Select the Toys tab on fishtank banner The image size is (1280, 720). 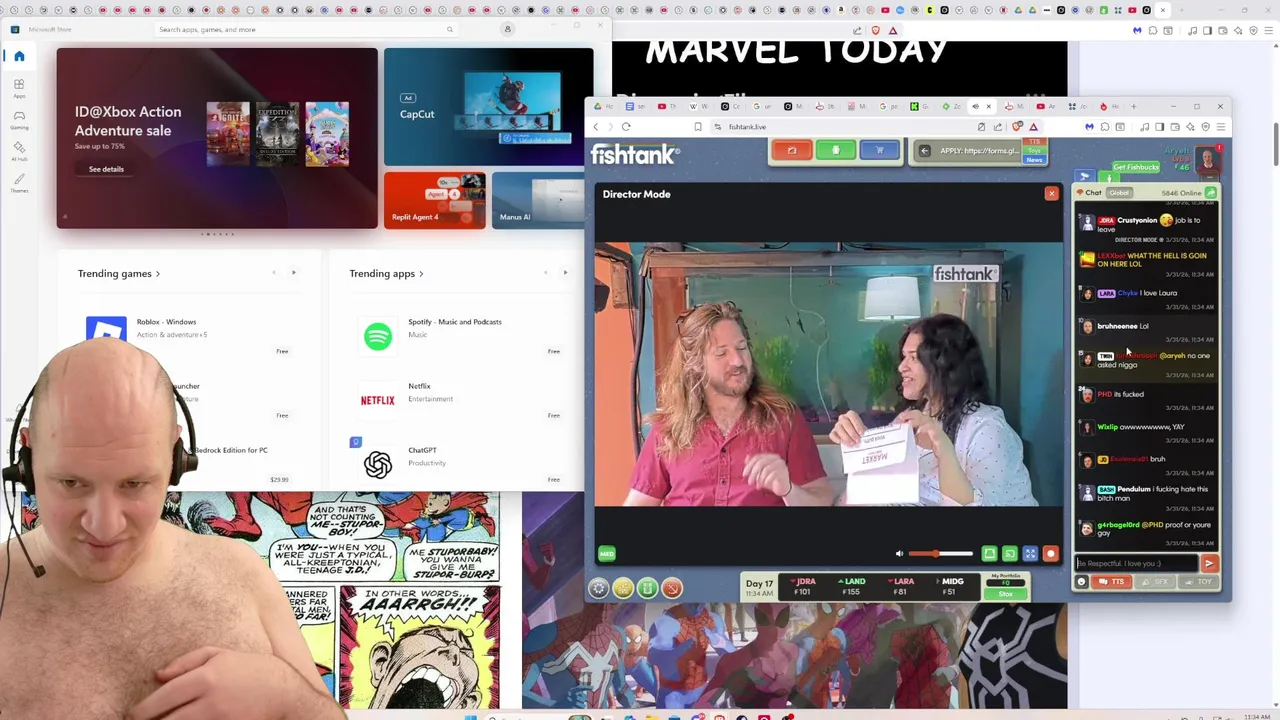tap(1034, 150)
